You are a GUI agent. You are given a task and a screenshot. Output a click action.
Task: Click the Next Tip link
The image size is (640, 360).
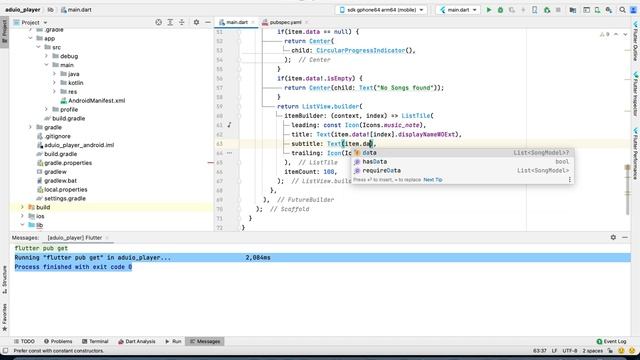pos(433,180)
